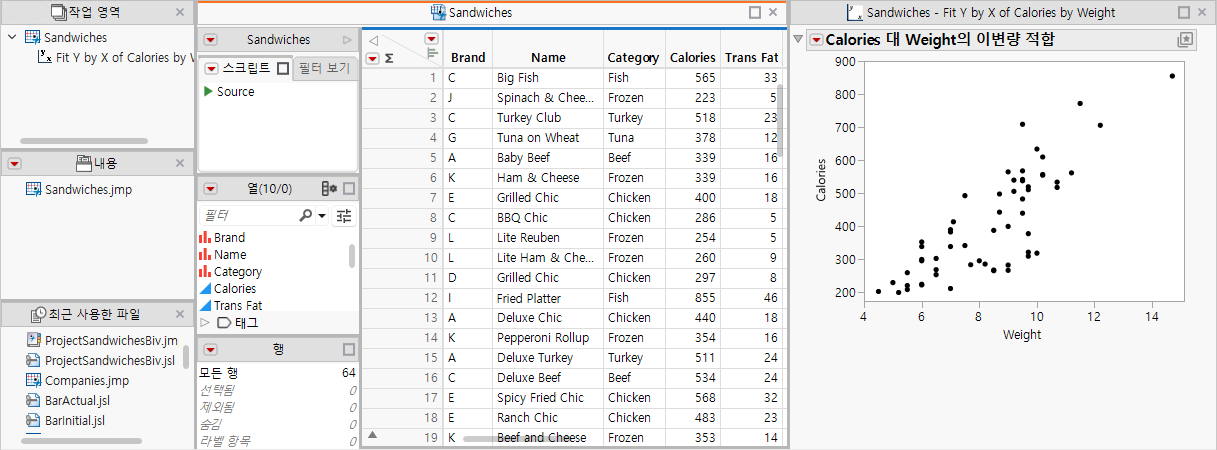This screenshot has height=450, width=1217.
Task: Toggle the checkbox beside 스크립트
Action: pos(283,69)
